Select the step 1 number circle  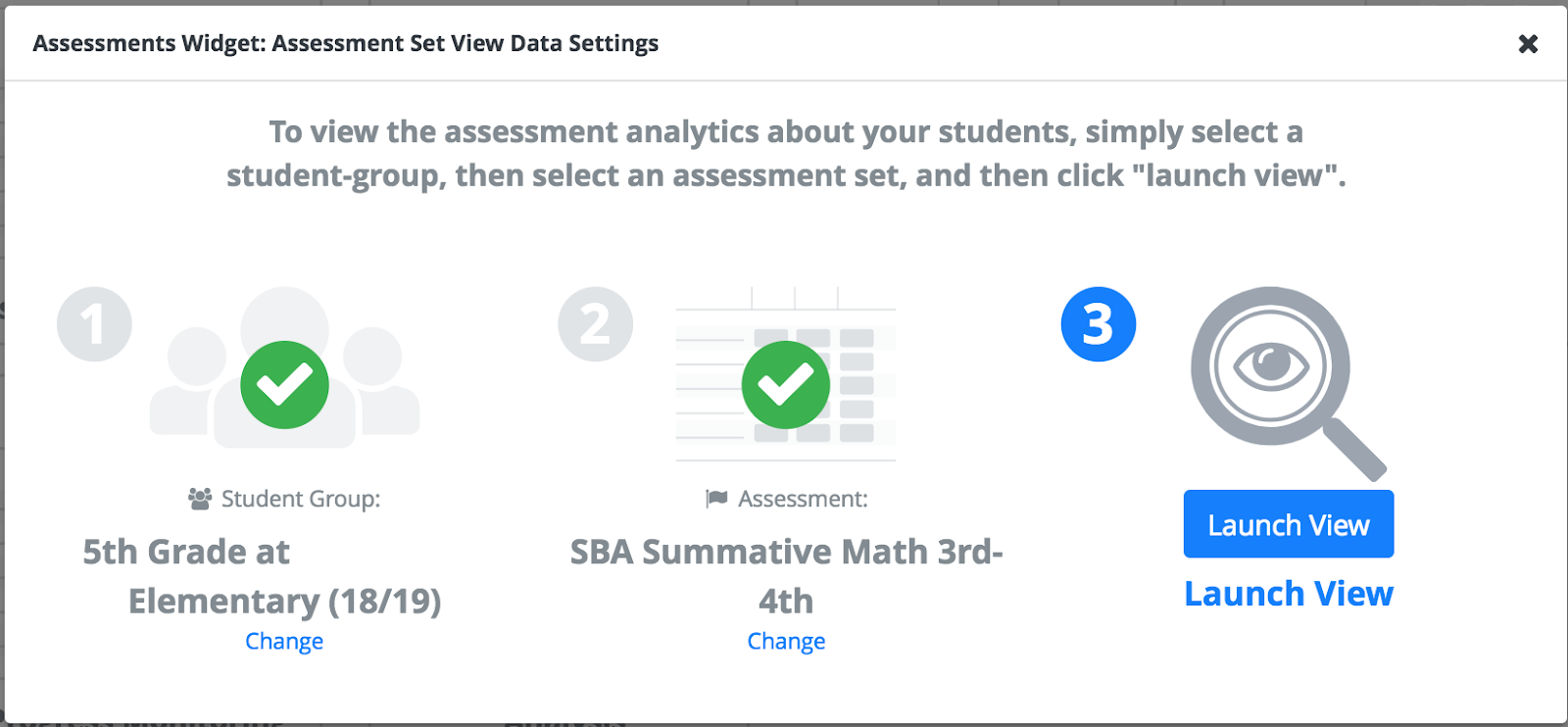(x=94, y=324)
